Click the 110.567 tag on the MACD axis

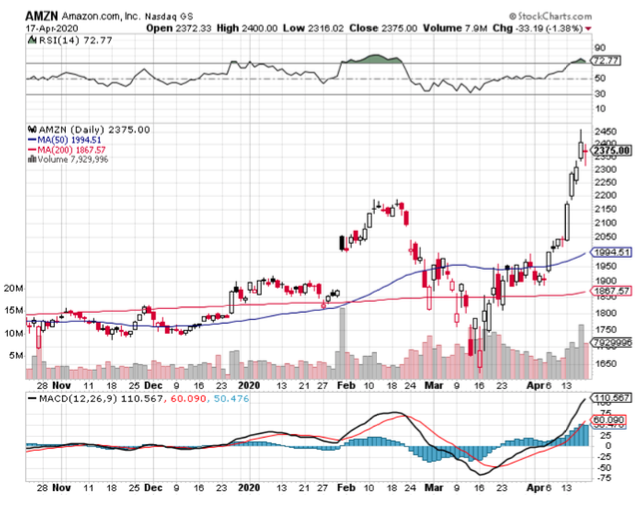pyautogui.click(x=612, y=397)
